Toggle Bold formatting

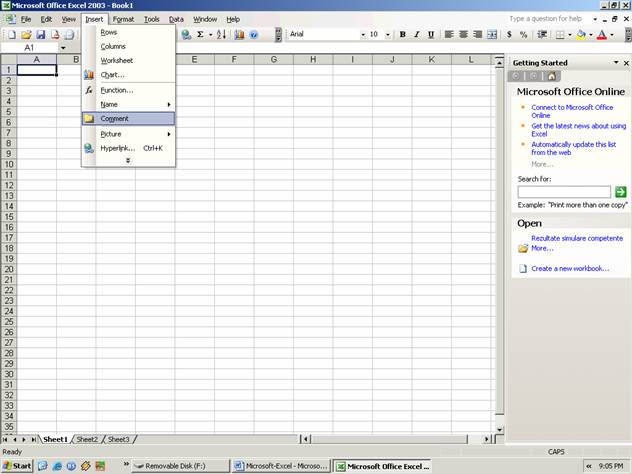pyautogui.click(x=402, y=35)
